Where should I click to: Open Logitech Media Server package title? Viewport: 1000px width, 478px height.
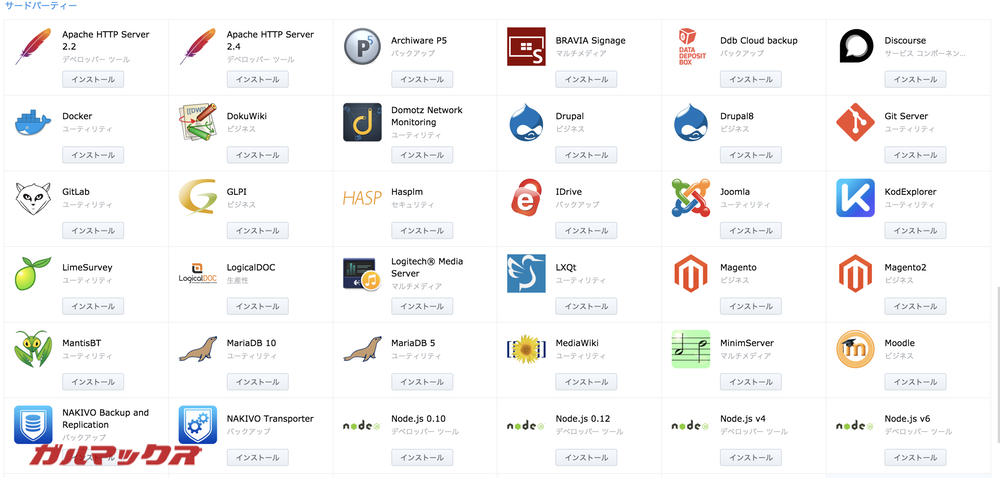426,267
